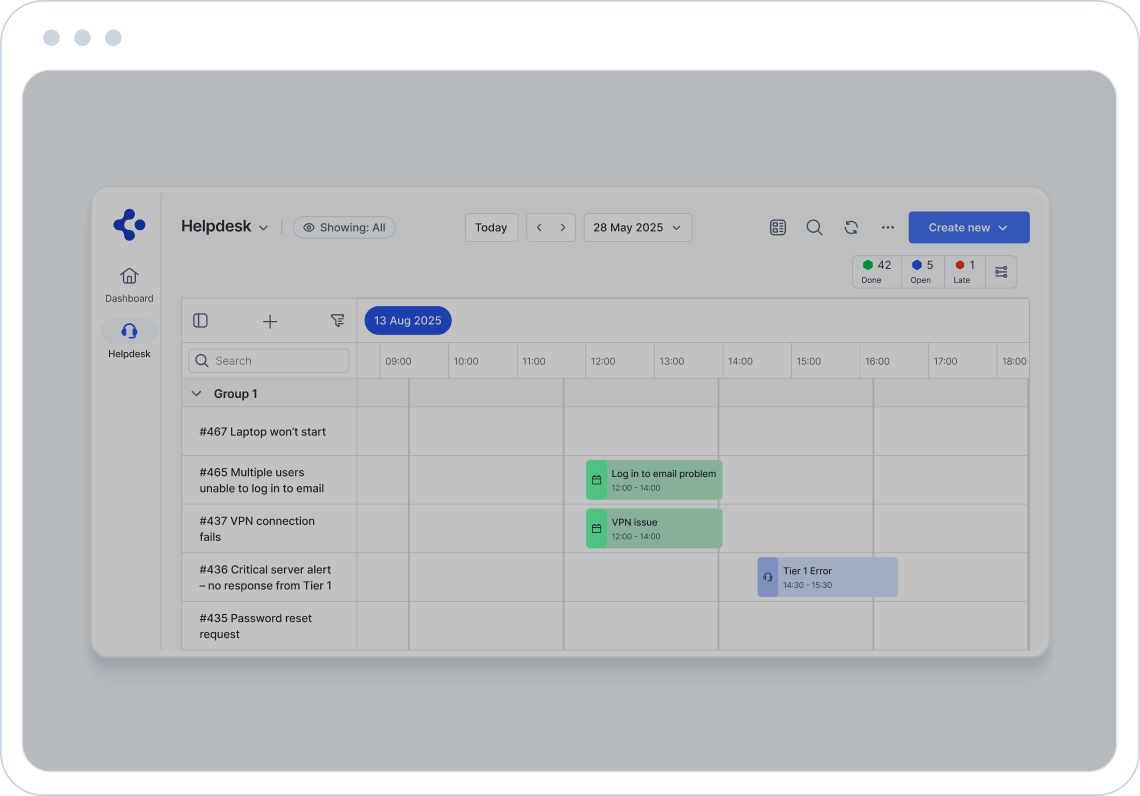Click the Dashboard home icon in sidebar

click(129, 276)
